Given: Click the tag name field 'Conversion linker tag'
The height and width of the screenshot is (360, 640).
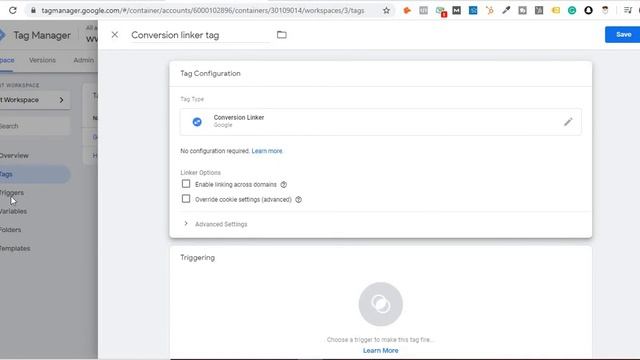Looking at the screenshot, I should [x=200, y=35].
